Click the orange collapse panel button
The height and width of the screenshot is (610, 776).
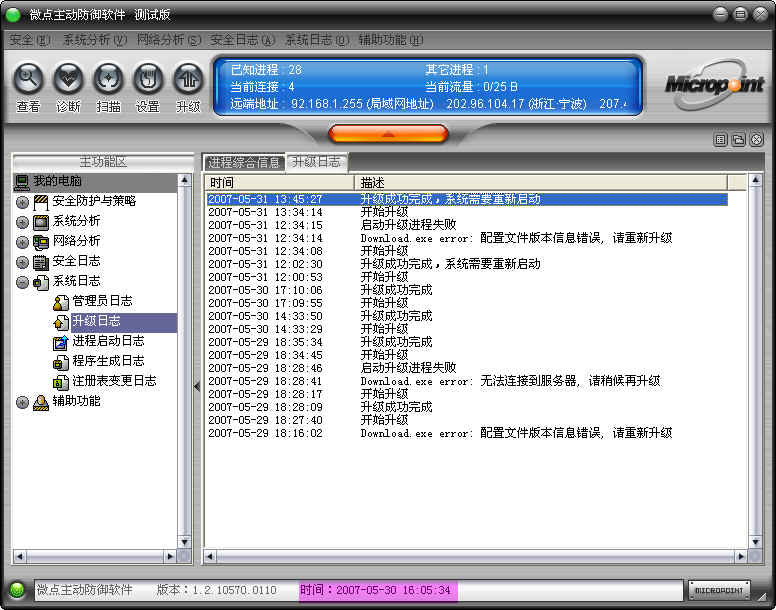click(388, 133)
